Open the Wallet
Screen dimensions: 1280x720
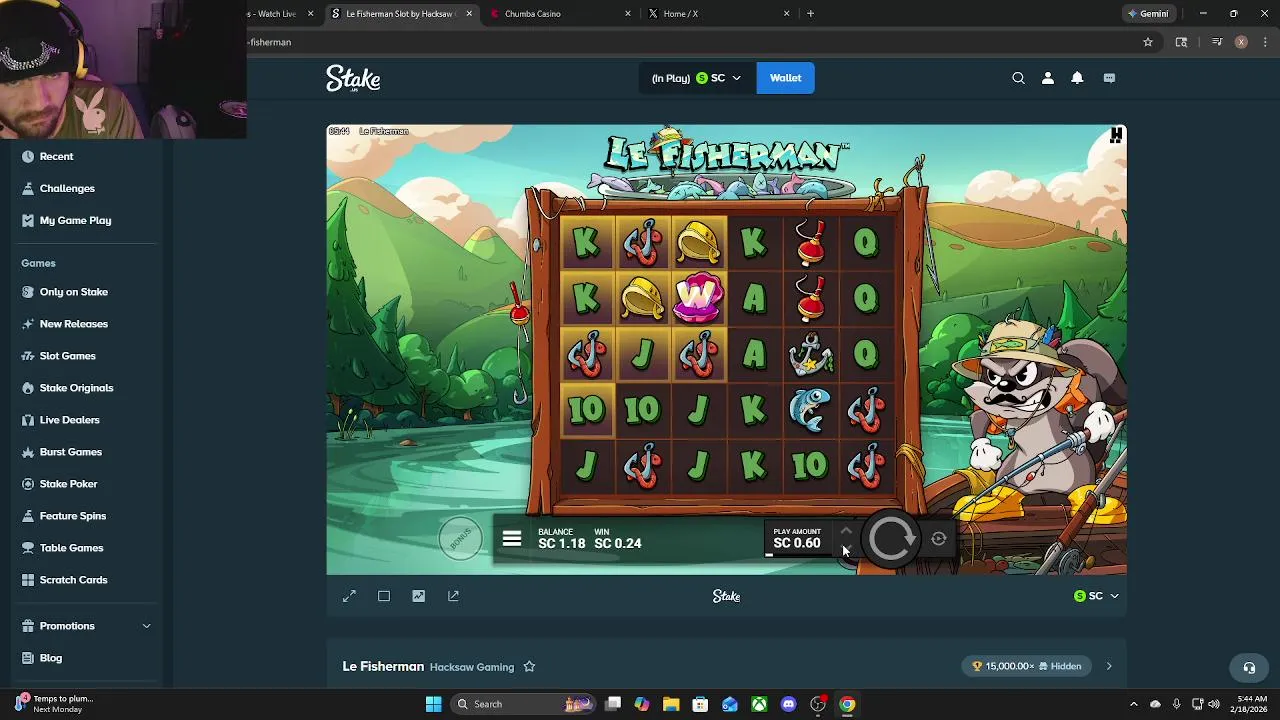(785, 78)
